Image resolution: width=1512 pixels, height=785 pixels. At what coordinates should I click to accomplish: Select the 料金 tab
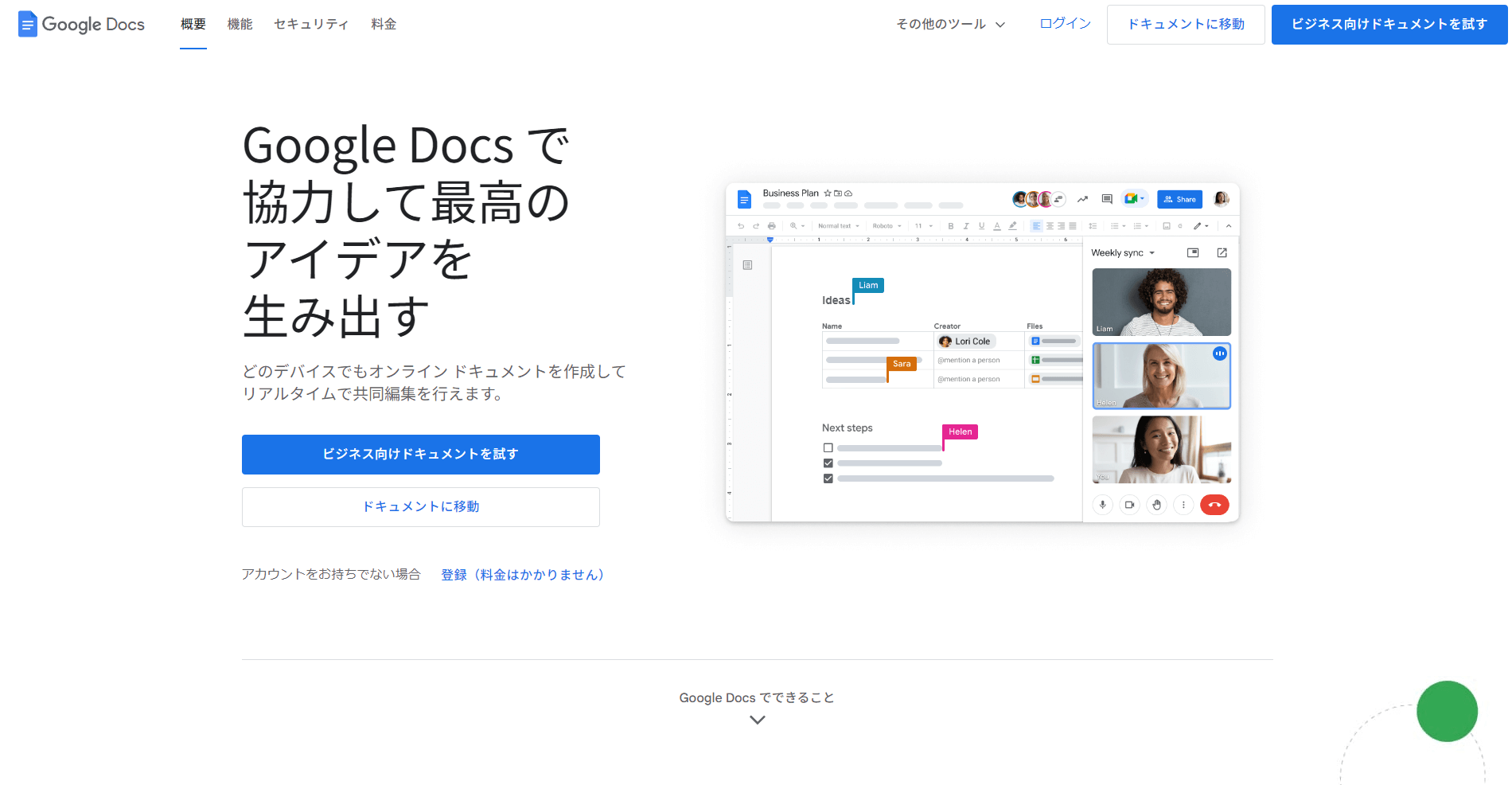click(x=384, y=25)
